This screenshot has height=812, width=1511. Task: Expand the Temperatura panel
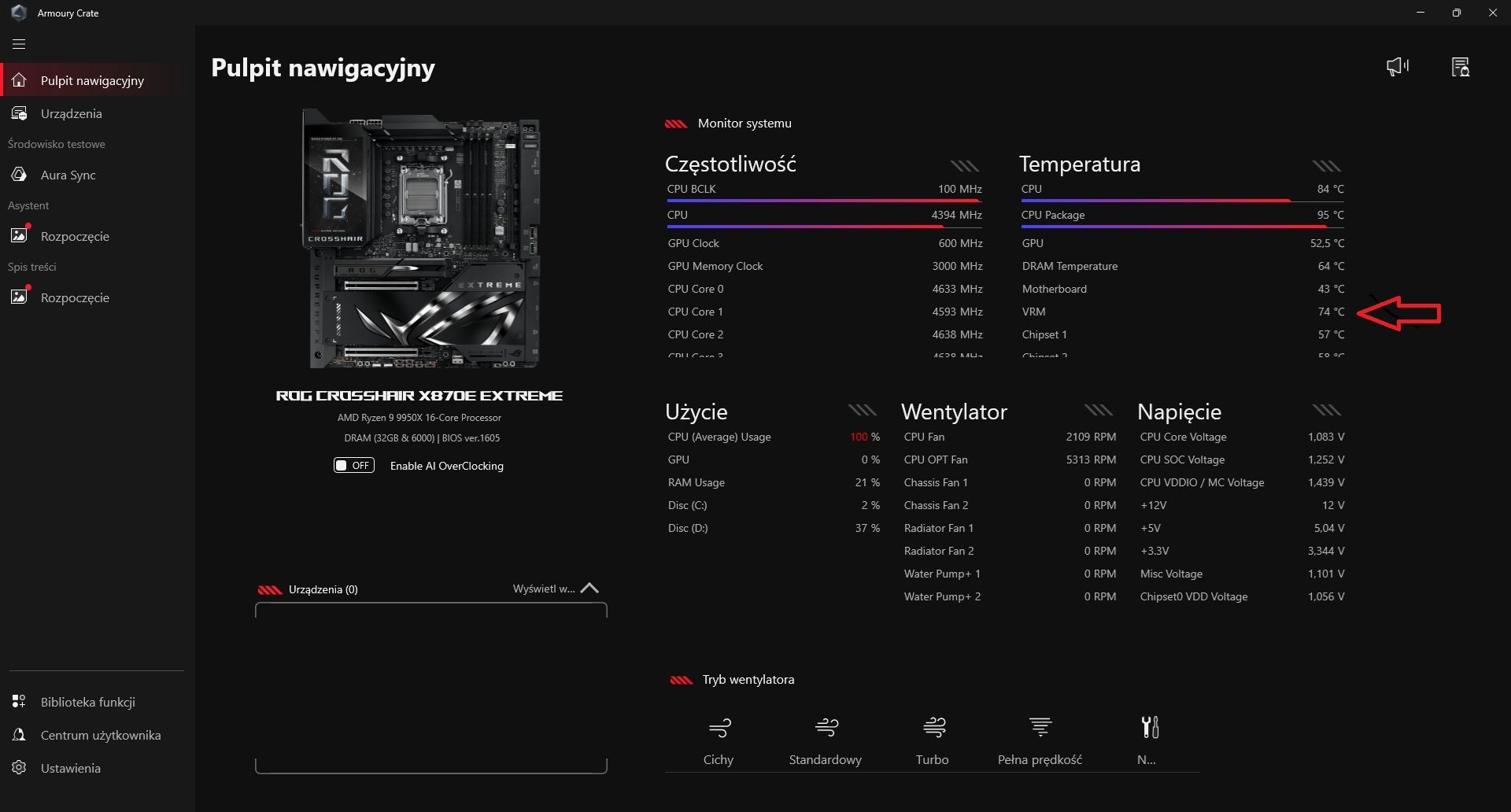click(1327, 165)
